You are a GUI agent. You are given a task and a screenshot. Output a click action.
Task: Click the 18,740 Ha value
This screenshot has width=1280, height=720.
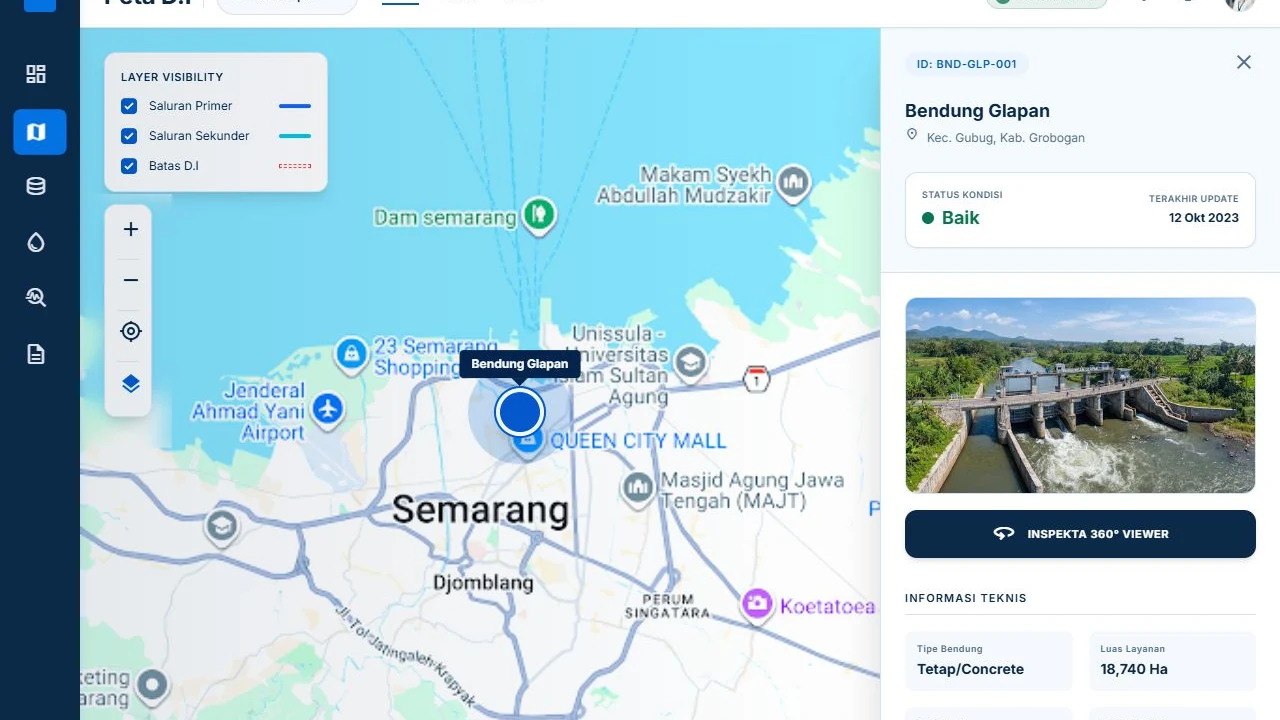tap(1134, 669)
